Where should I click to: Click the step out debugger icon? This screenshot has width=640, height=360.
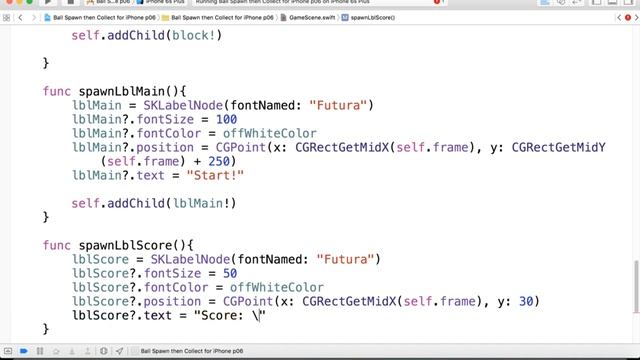[87, 351]
